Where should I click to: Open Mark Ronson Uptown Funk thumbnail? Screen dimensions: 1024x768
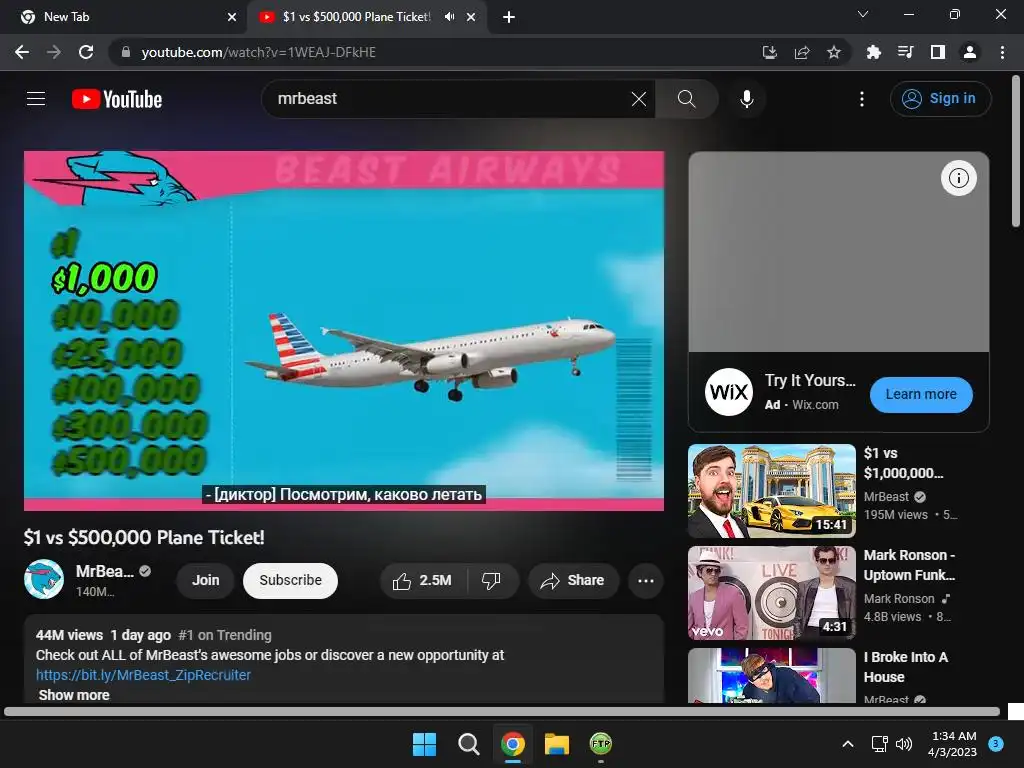point(772,593)
